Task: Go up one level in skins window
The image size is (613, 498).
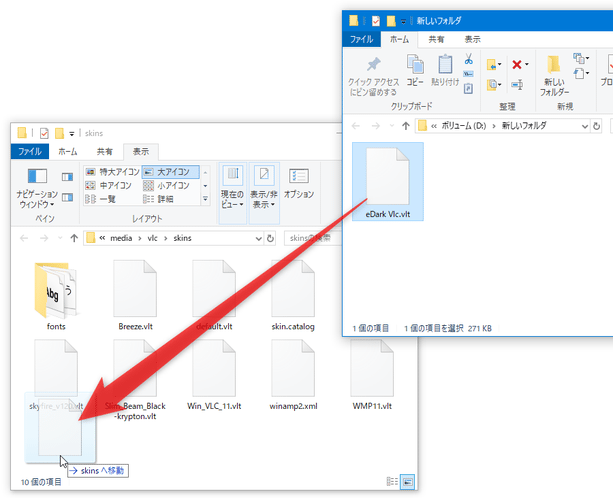Action: pos(73,238)
